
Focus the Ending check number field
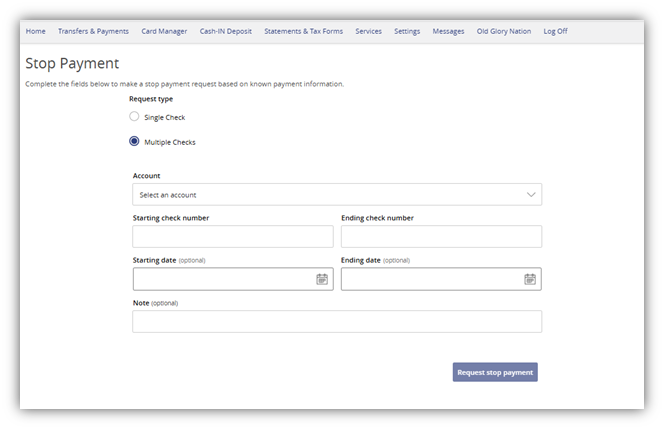[x=441, y=237]
